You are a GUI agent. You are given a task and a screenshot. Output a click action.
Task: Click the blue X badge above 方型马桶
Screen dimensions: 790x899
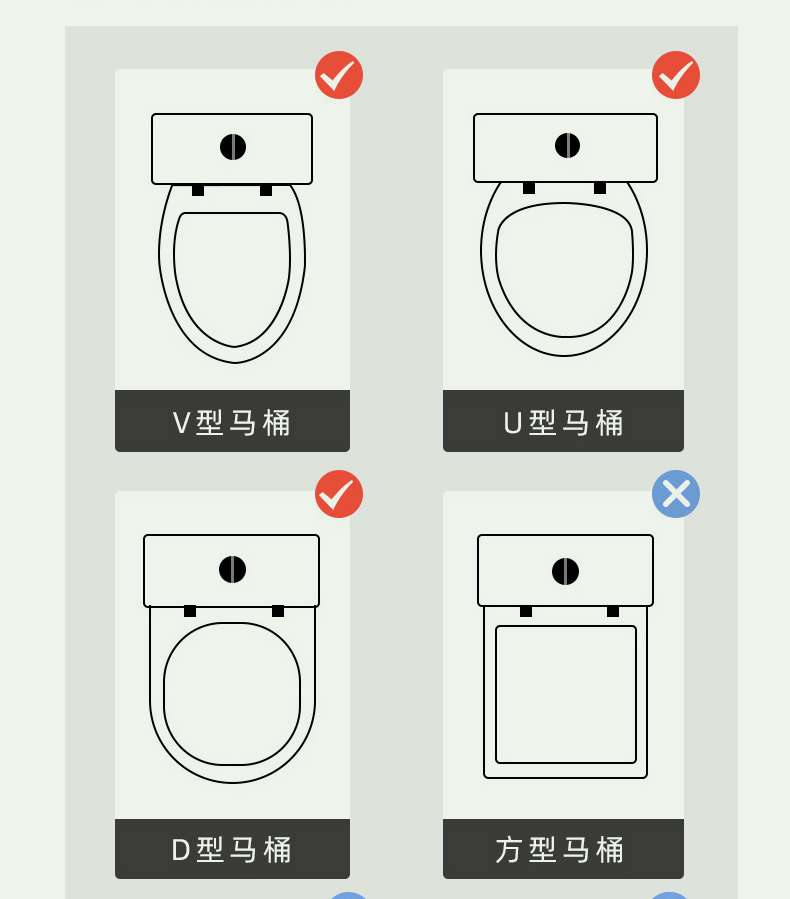click(x=676, y=494)
